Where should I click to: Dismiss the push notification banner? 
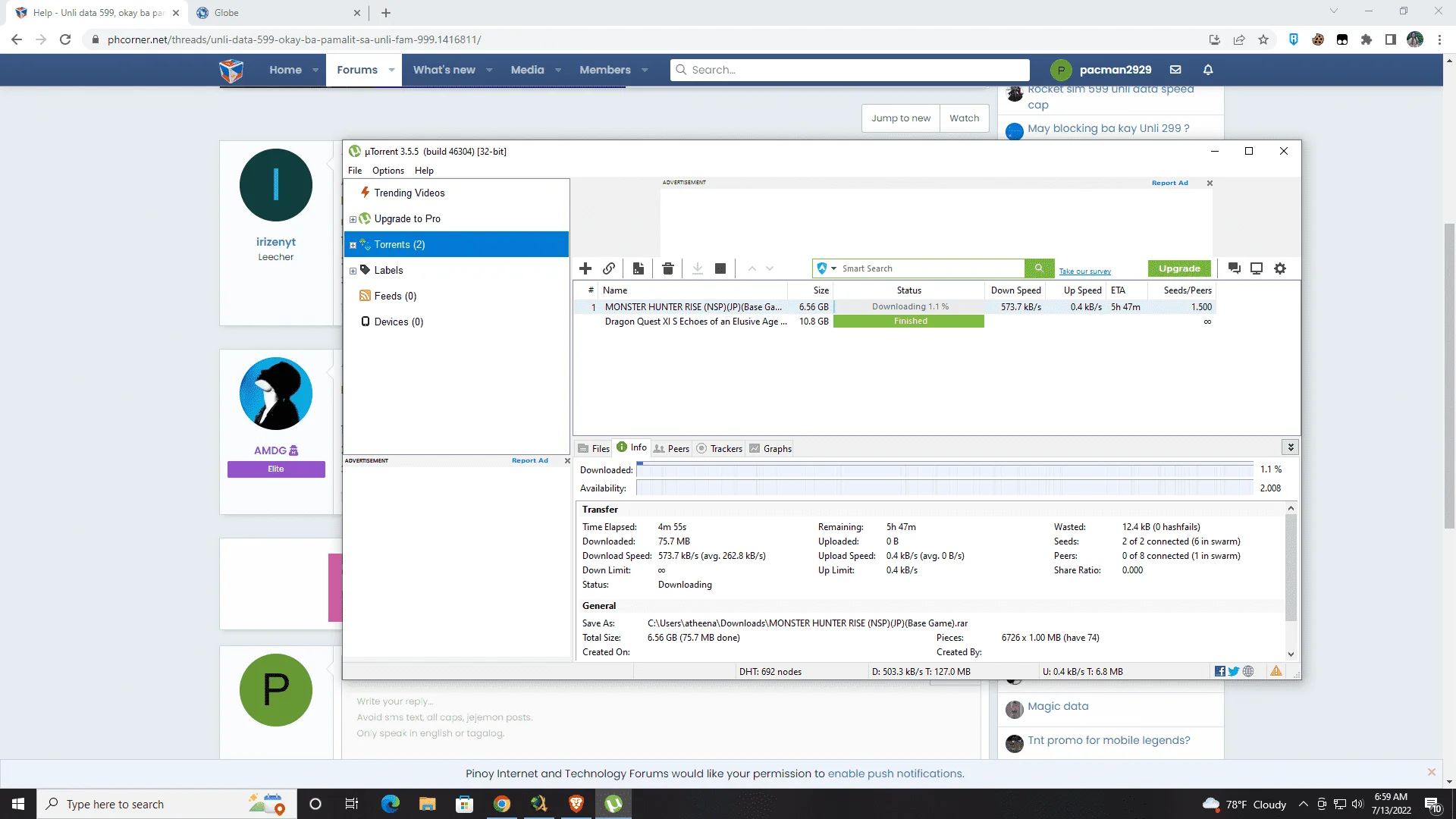(1432, 772)
